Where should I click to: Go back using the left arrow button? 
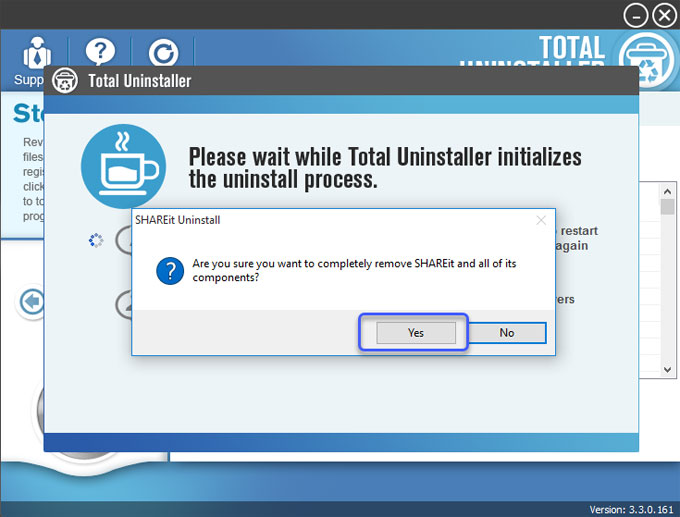coord(31,301)
